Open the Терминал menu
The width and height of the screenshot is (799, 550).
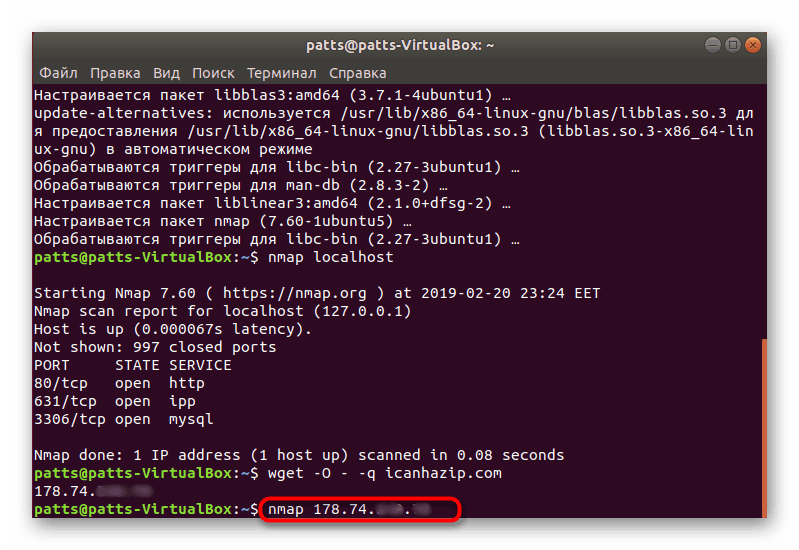(282, 73)
